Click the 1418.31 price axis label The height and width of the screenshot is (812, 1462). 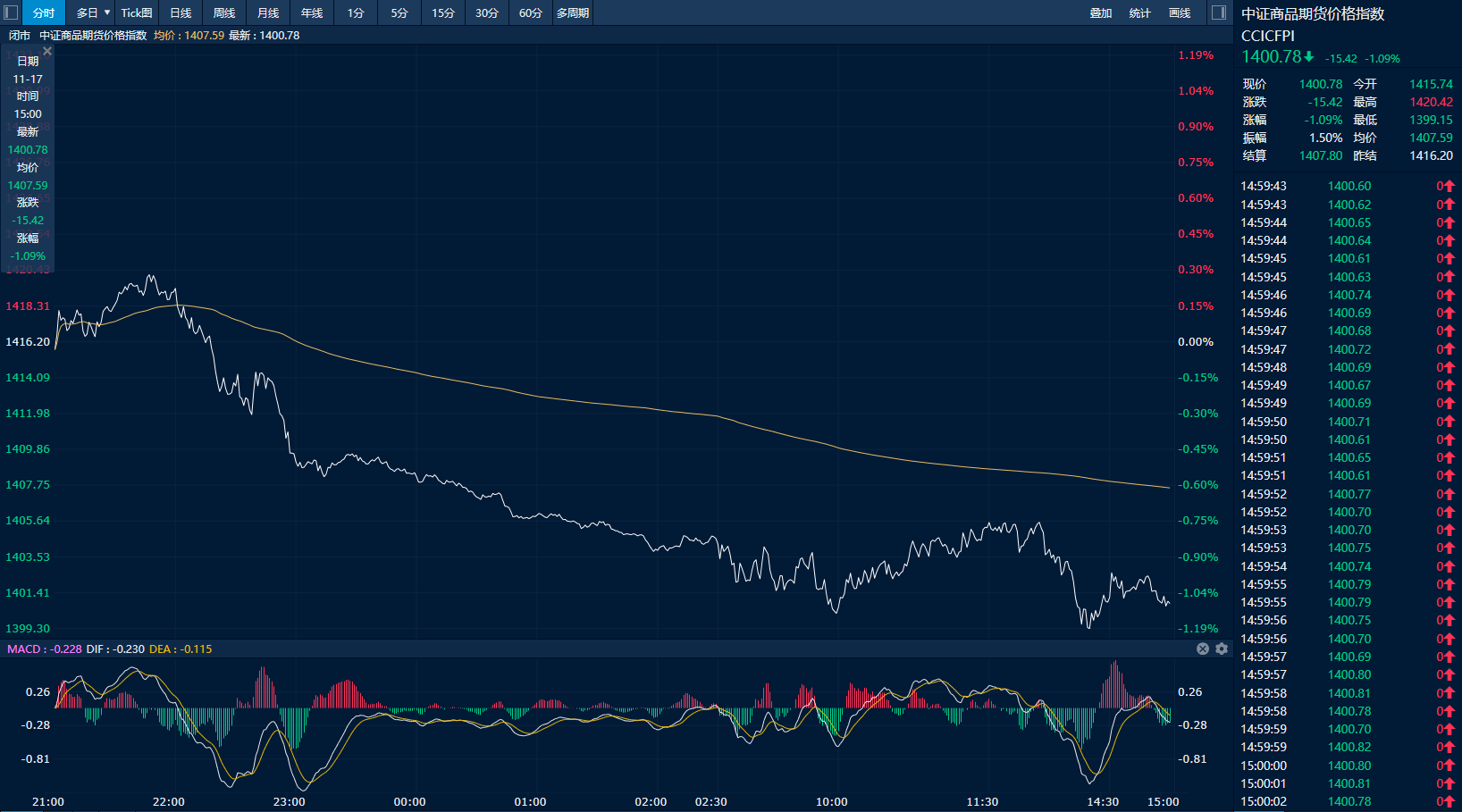[28, 306]
